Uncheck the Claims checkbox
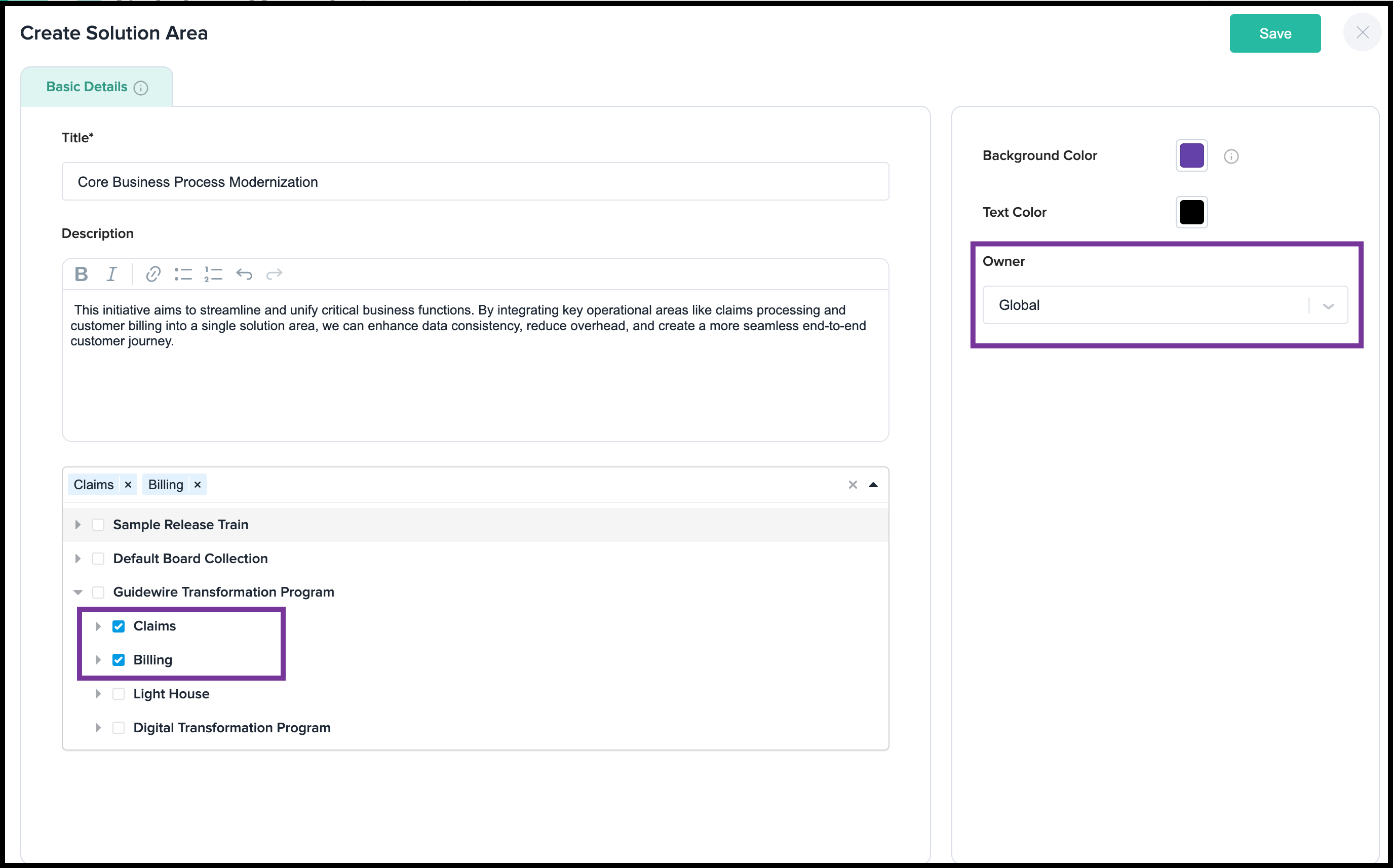This screenshot has height=868, width=1393. click(119, 626)
